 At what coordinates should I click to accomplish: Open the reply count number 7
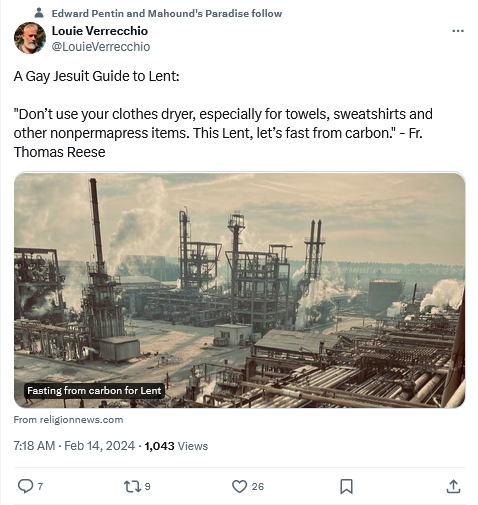[40, 487]
